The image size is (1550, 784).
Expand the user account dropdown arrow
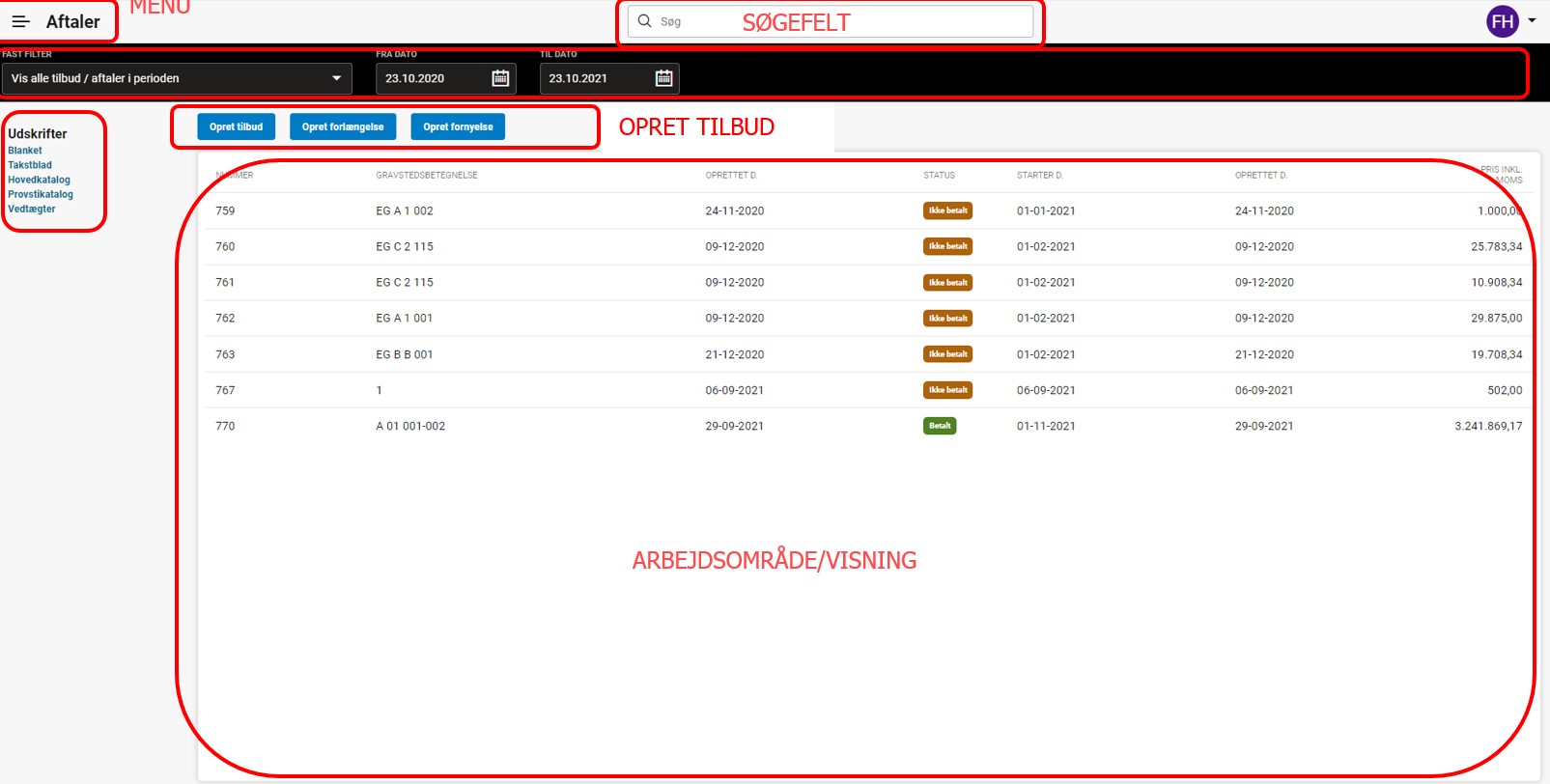tap(1532, 20)
